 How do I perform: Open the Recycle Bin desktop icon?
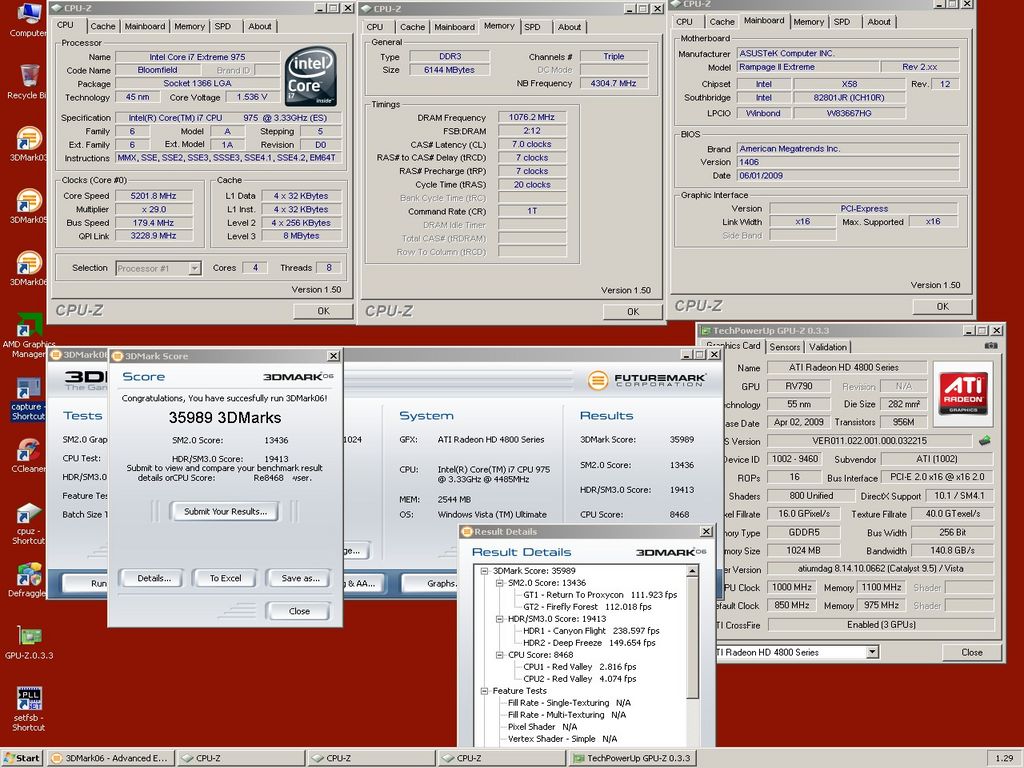point(29,82)
